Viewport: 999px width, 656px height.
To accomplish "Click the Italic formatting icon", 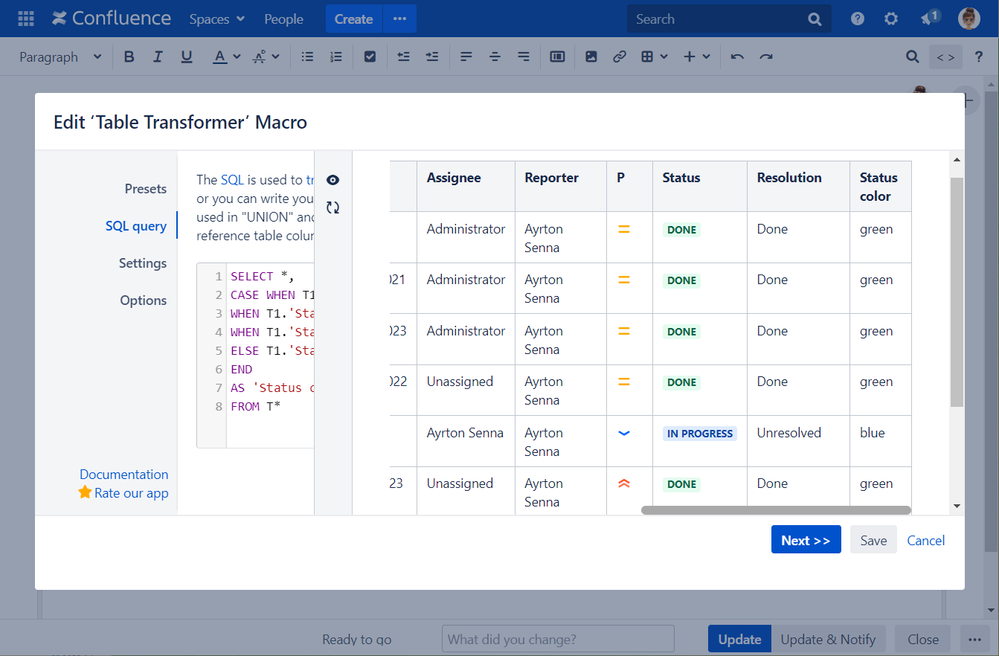I will coord(157,57).
